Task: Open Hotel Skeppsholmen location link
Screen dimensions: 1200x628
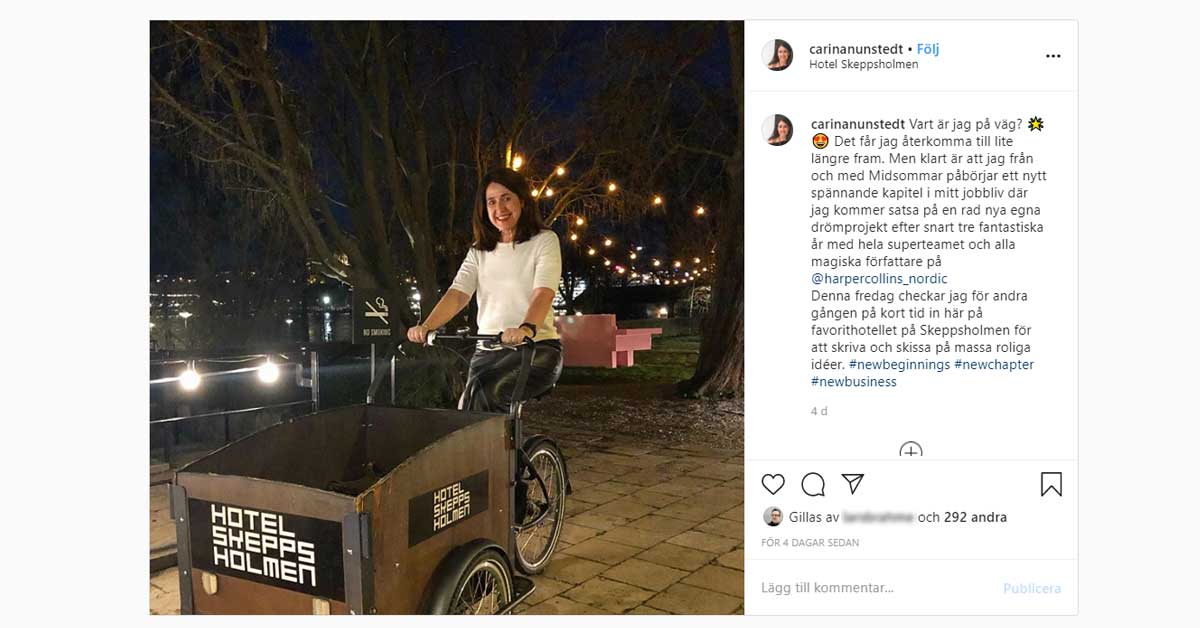Action: [x=863, y=65]
